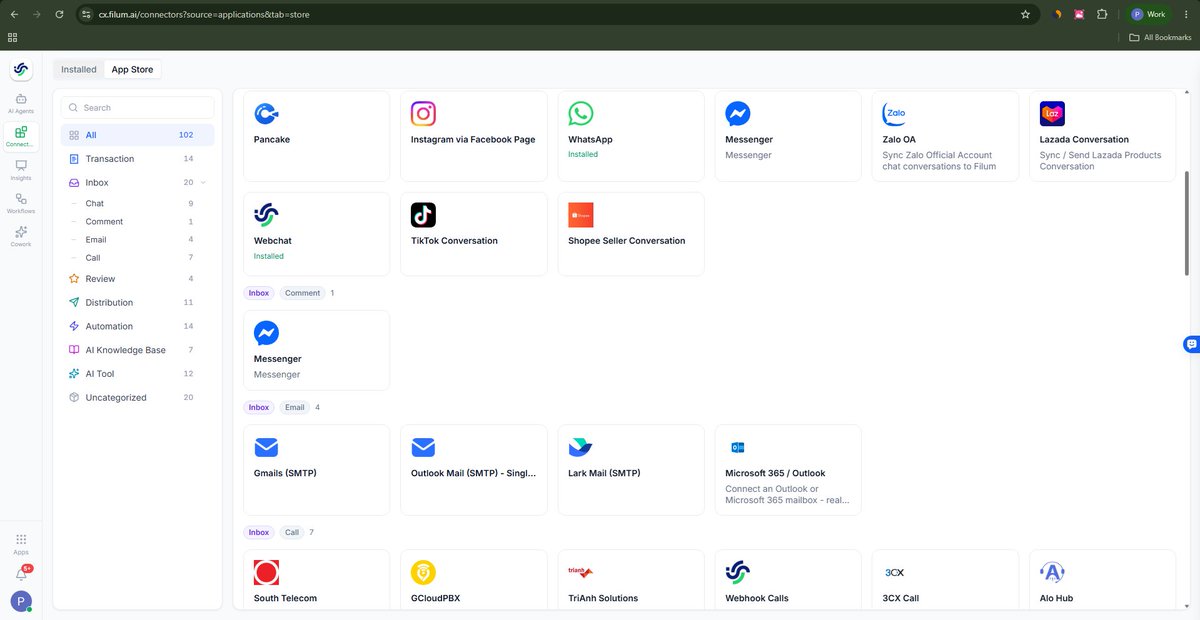Click the 3CX Call app icon
1200x620 pixels.
894,572
